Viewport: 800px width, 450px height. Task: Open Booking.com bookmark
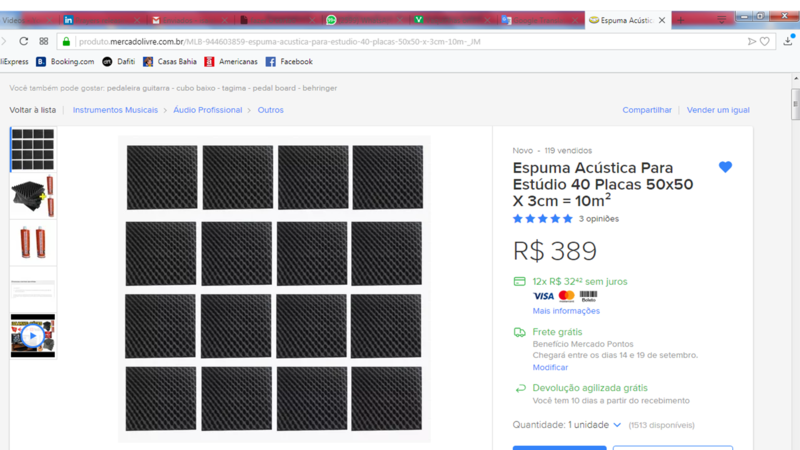coord(65,62)
